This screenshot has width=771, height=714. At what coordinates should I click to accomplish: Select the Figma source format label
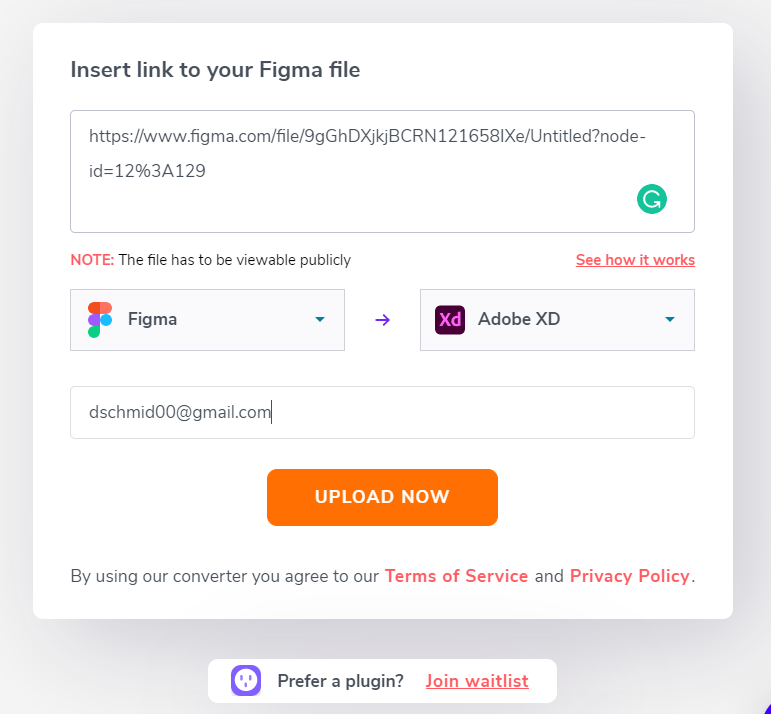pos(153,320)
